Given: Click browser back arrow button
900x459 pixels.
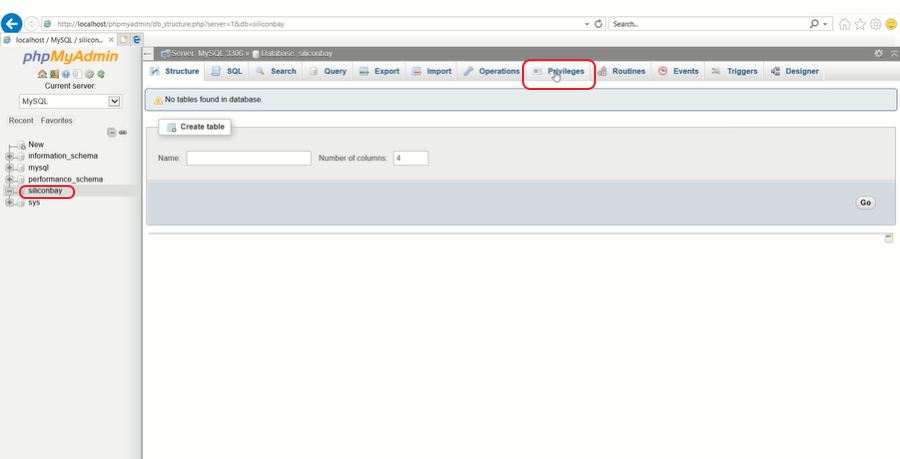Looking at the screenshot, I should (13, 23).
